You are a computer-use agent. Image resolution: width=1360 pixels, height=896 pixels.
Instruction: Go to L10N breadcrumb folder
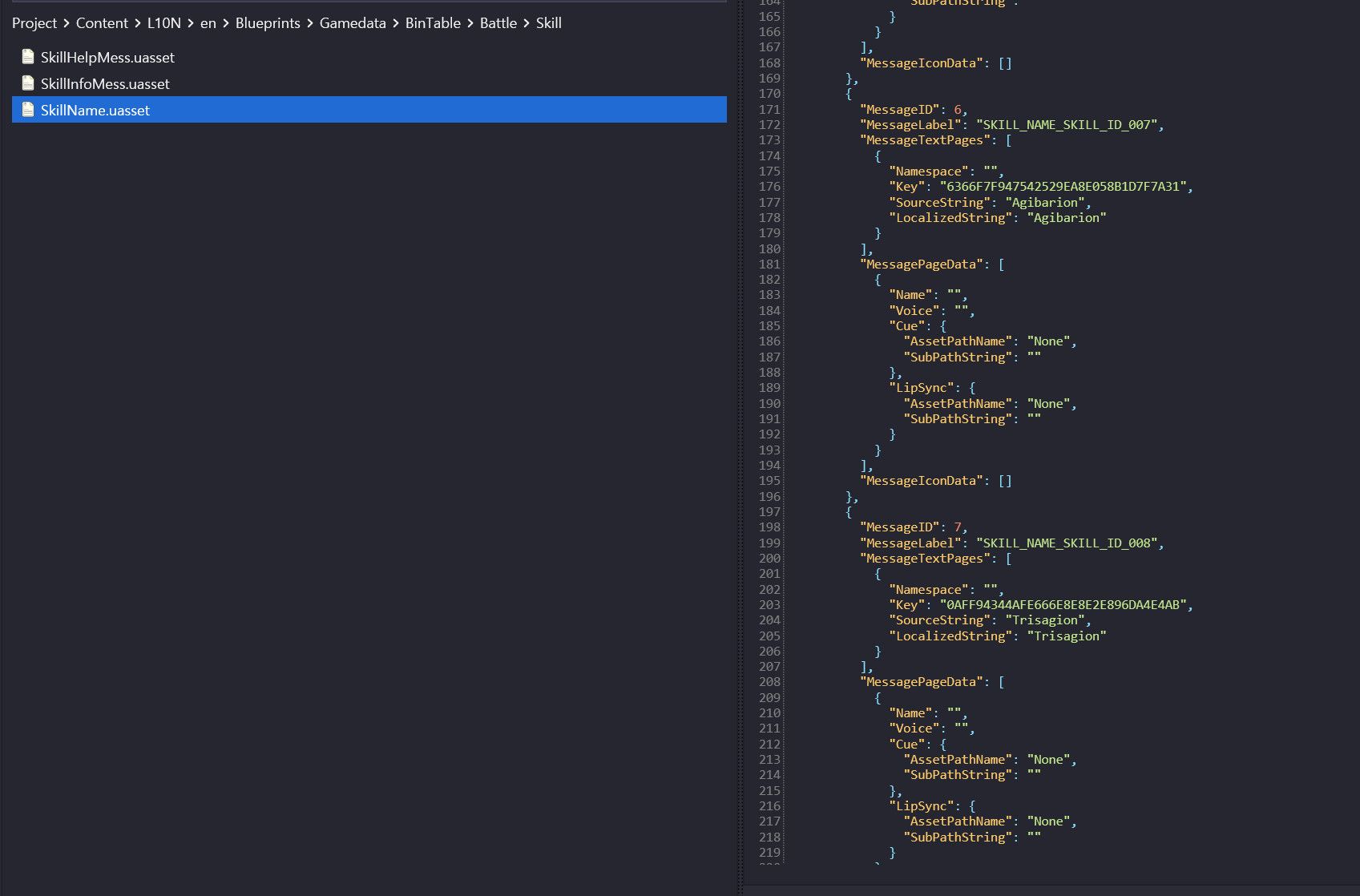tap(163, 23)
